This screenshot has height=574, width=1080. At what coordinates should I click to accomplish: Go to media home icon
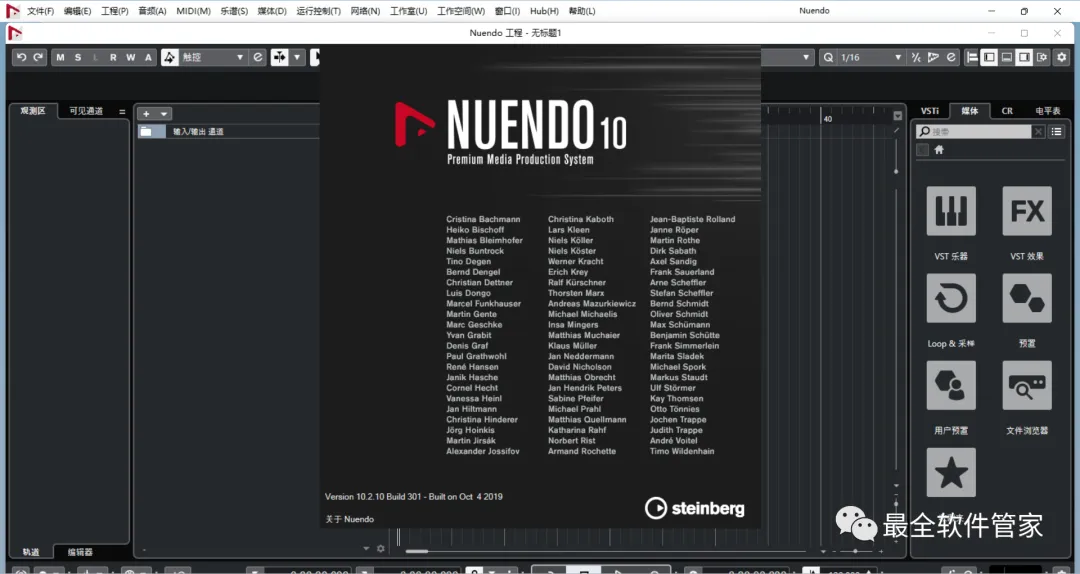939,150
